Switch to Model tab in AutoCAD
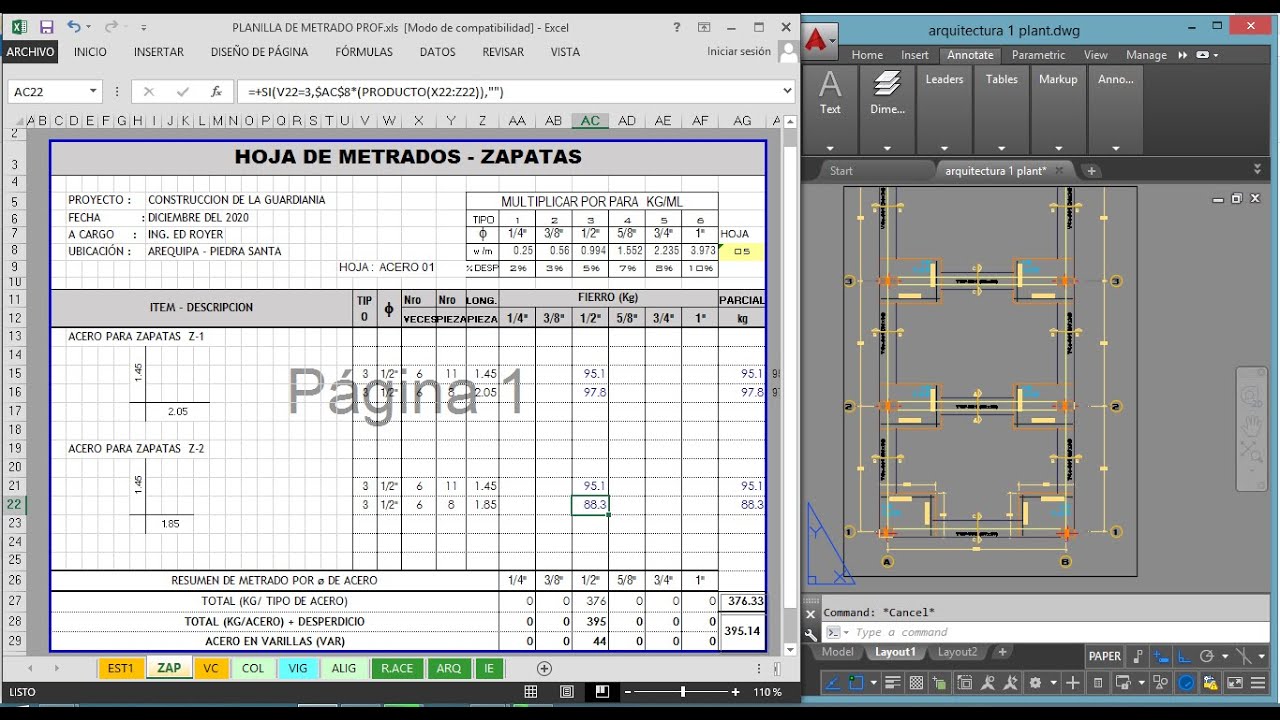 (838, 652)
